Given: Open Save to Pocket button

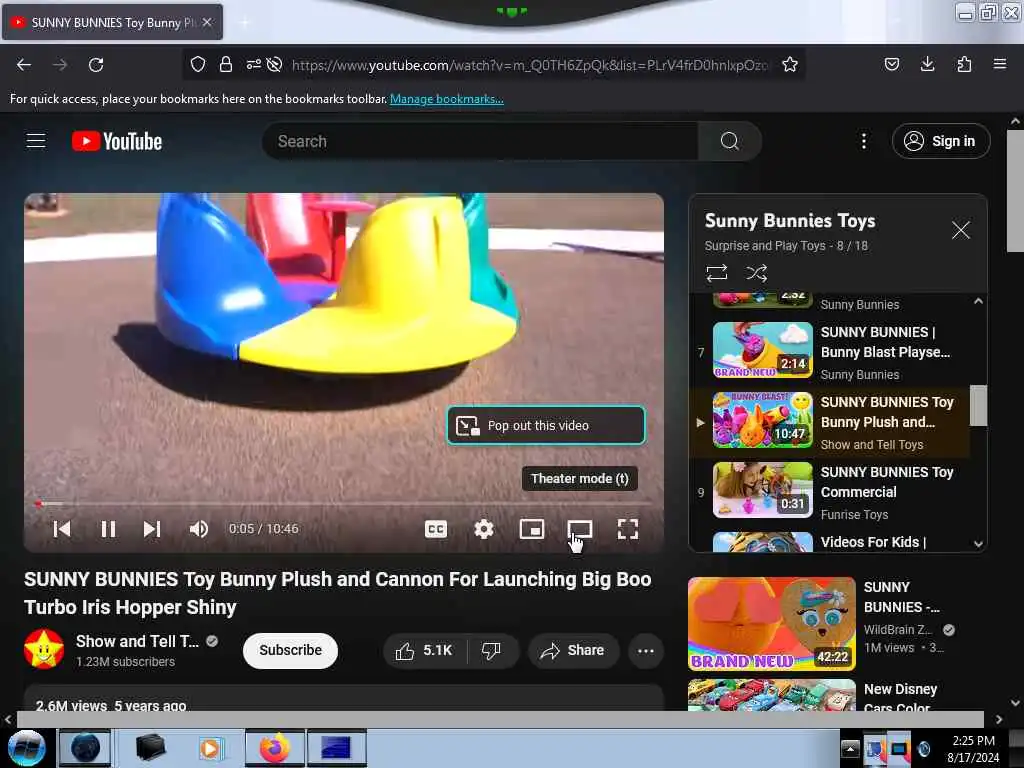Looking at the screenshot, I should [x=892, y=65].
